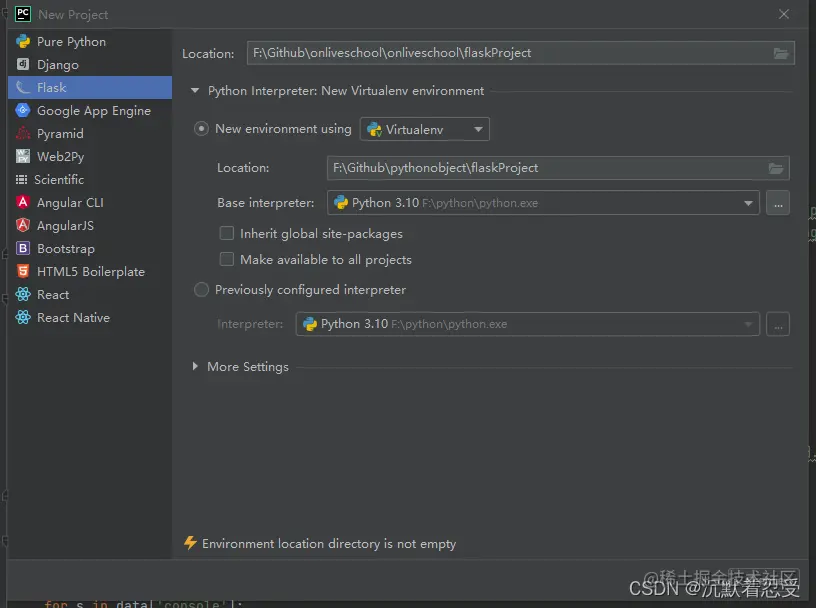Select AngularJS project type
Image resolution: width=816 pixels, height=608 pixels.
pyautogui.click(x=90, y=225)
